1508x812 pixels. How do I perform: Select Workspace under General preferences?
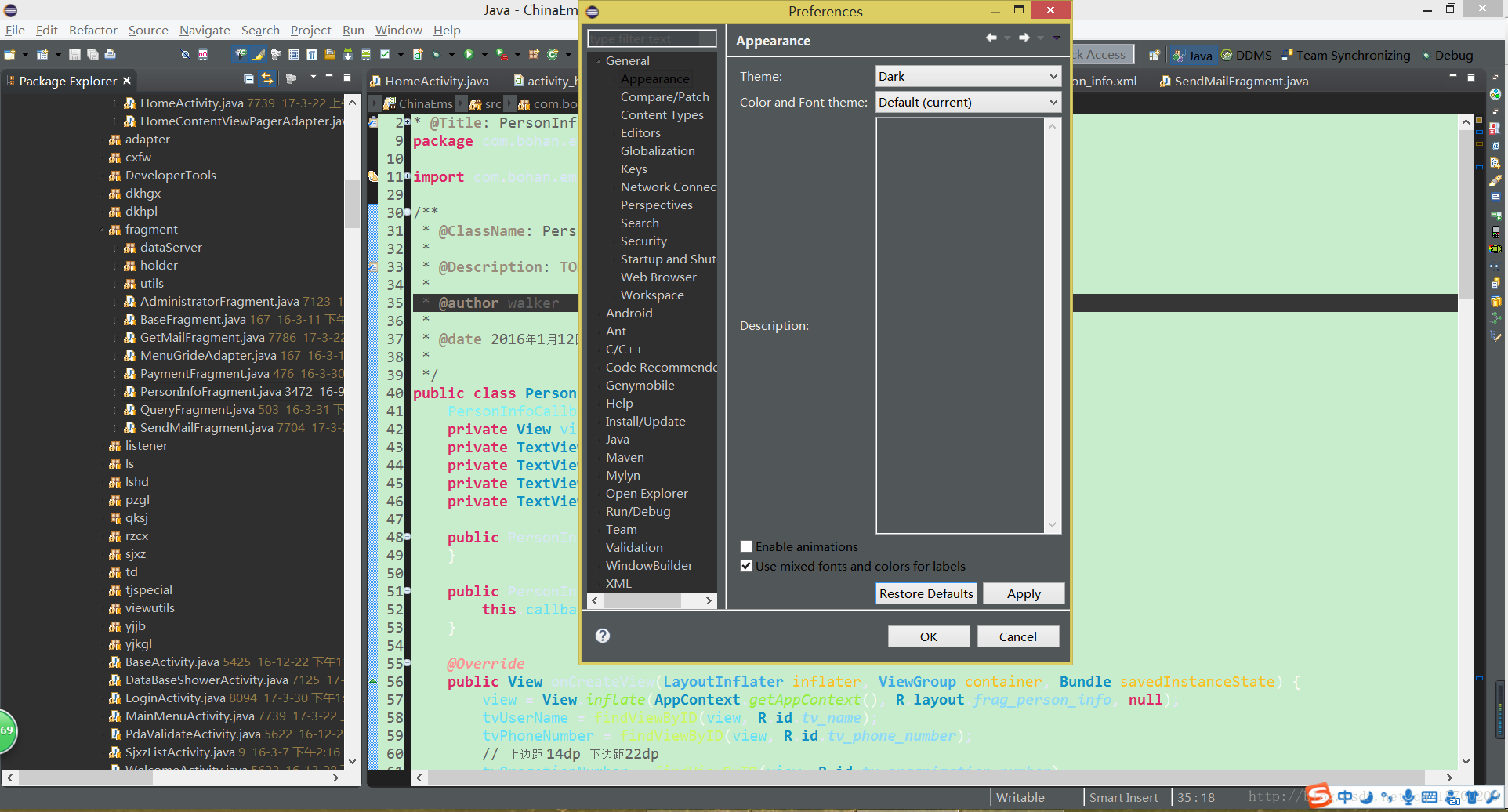click(652, 295)
